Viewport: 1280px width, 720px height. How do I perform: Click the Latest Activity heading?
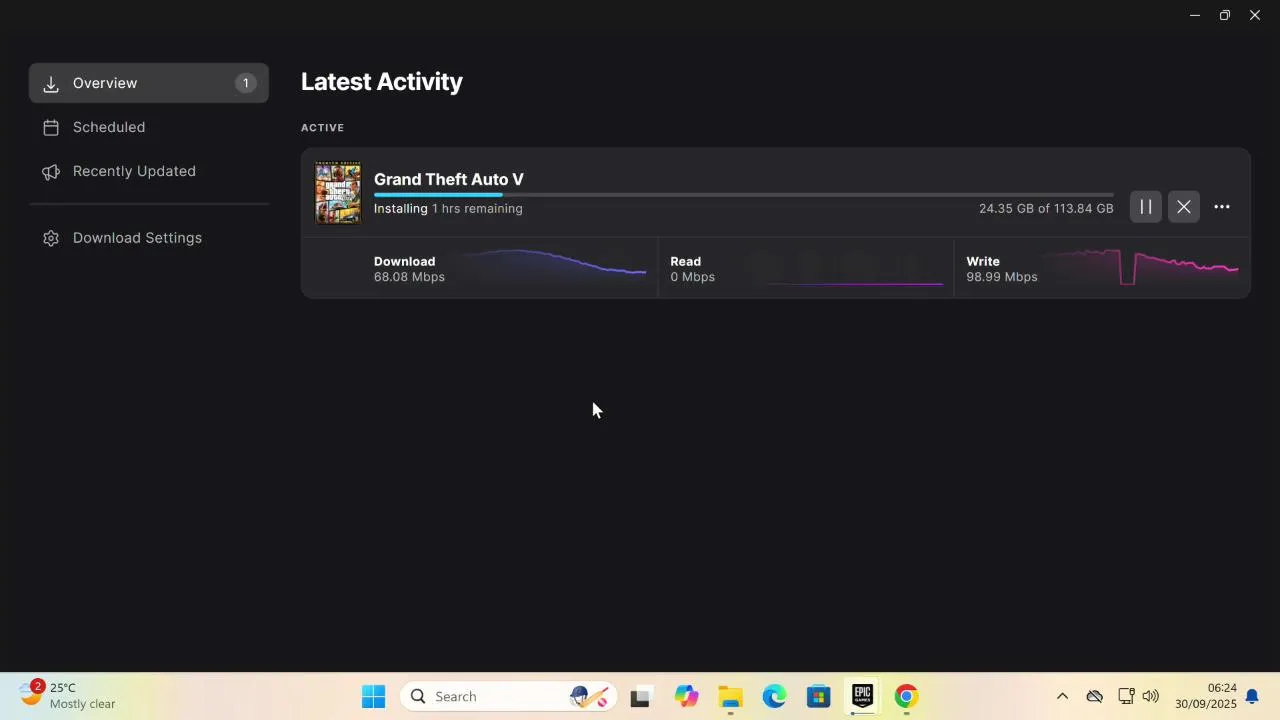[x=382, y=82]
